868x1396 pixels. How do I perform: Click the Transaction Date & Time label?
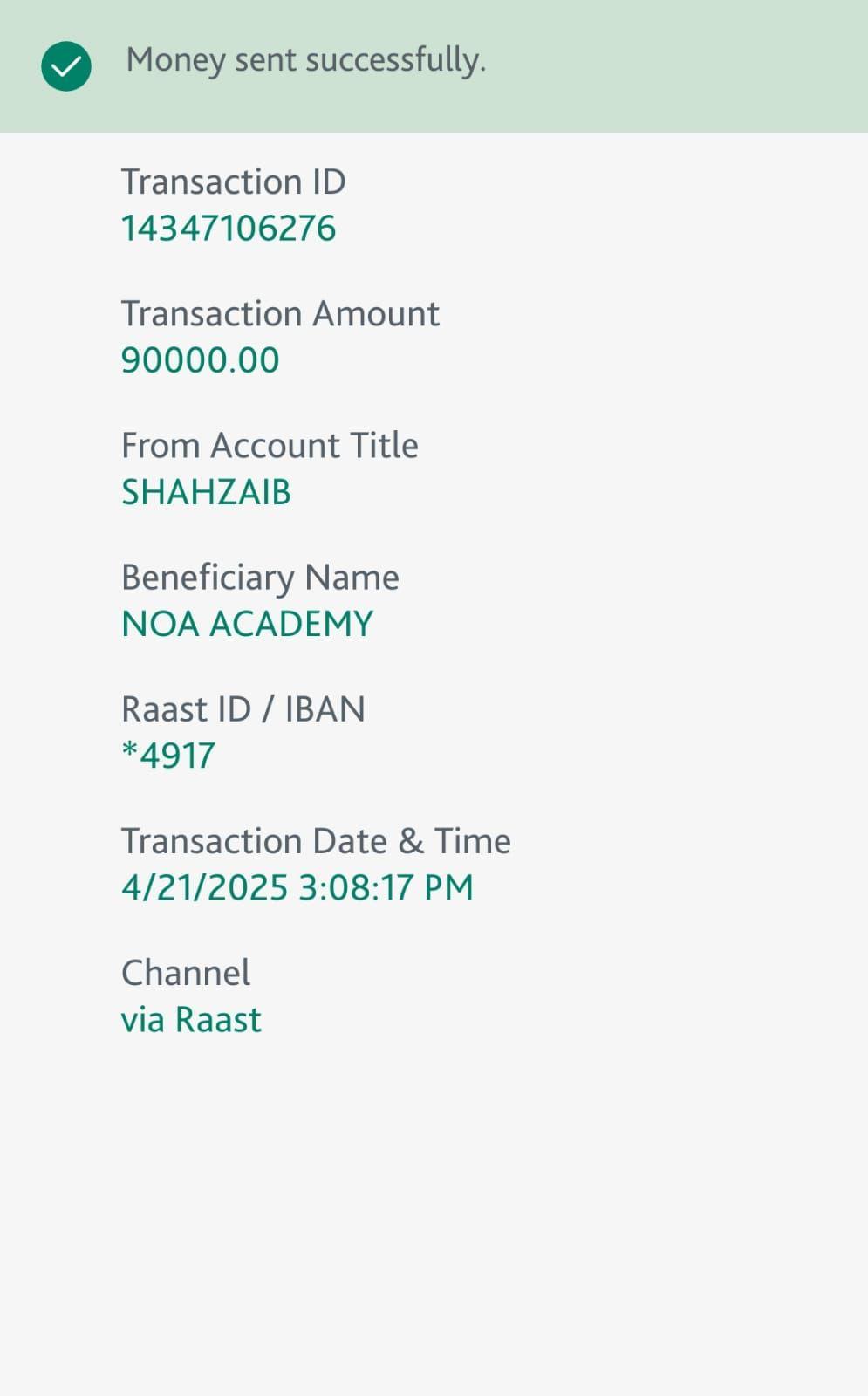(x=315, y=841)
